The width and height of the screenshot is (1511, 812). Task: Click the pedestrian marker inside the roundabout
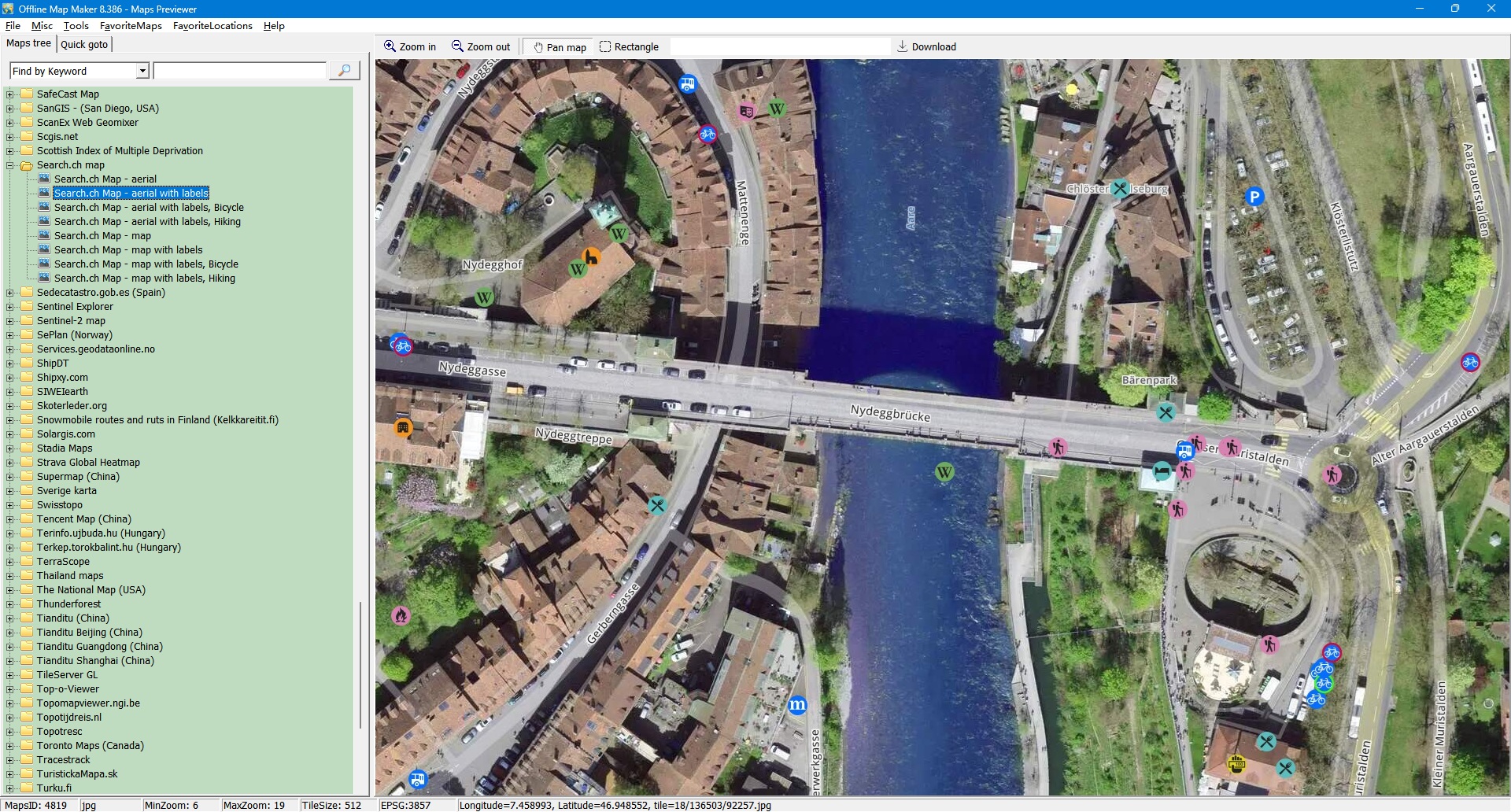1332,475
